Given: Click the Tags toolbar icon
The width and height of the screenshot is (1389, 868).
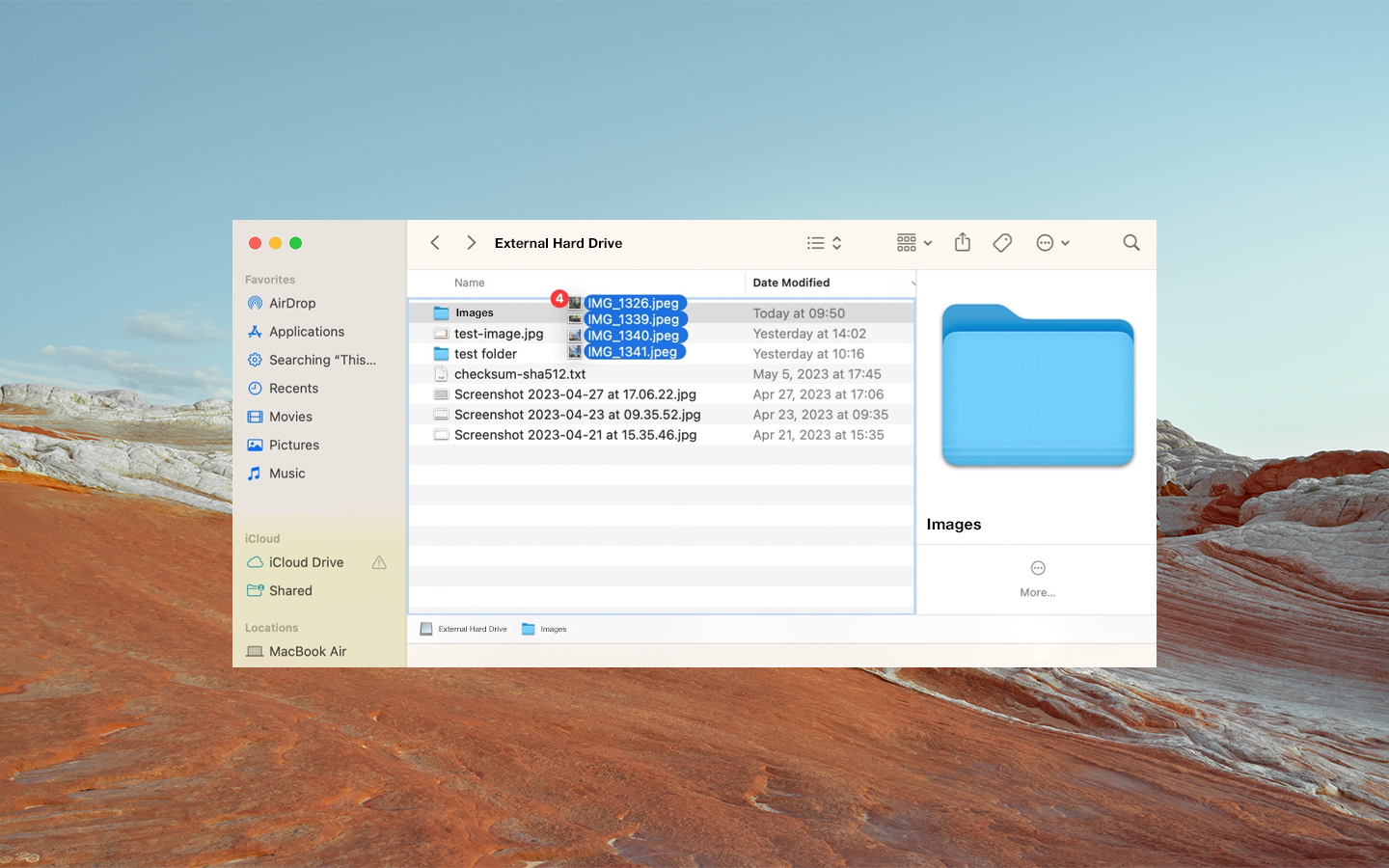Looking at the screenshot, I should coord(1002,243).
